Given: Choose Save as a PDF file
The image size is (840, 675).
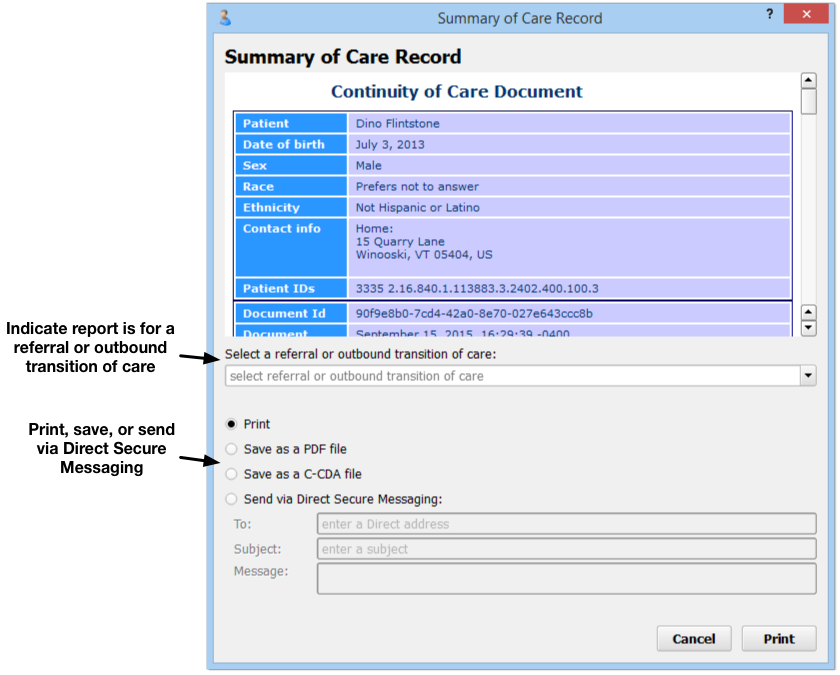Looking at the screenshot, I should (231, 449).
